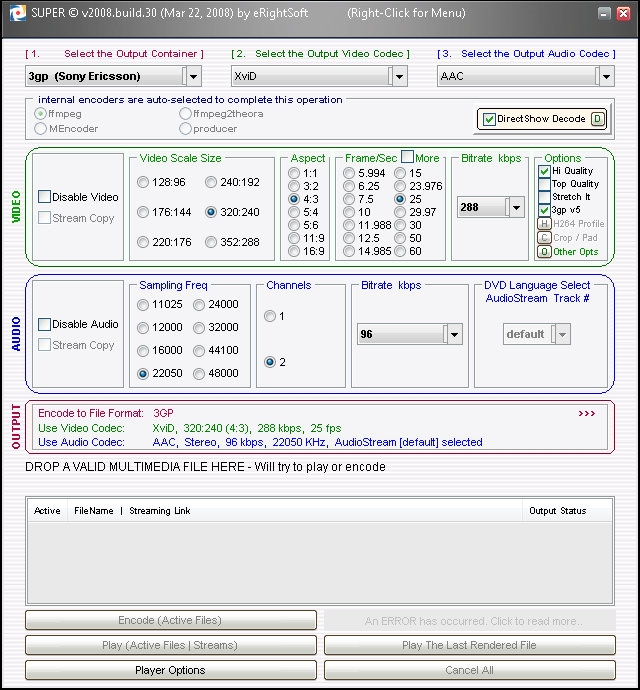Screen dimensions: 640x690
Task: Open the Output Video Codec dropdown
Action: 399,76
